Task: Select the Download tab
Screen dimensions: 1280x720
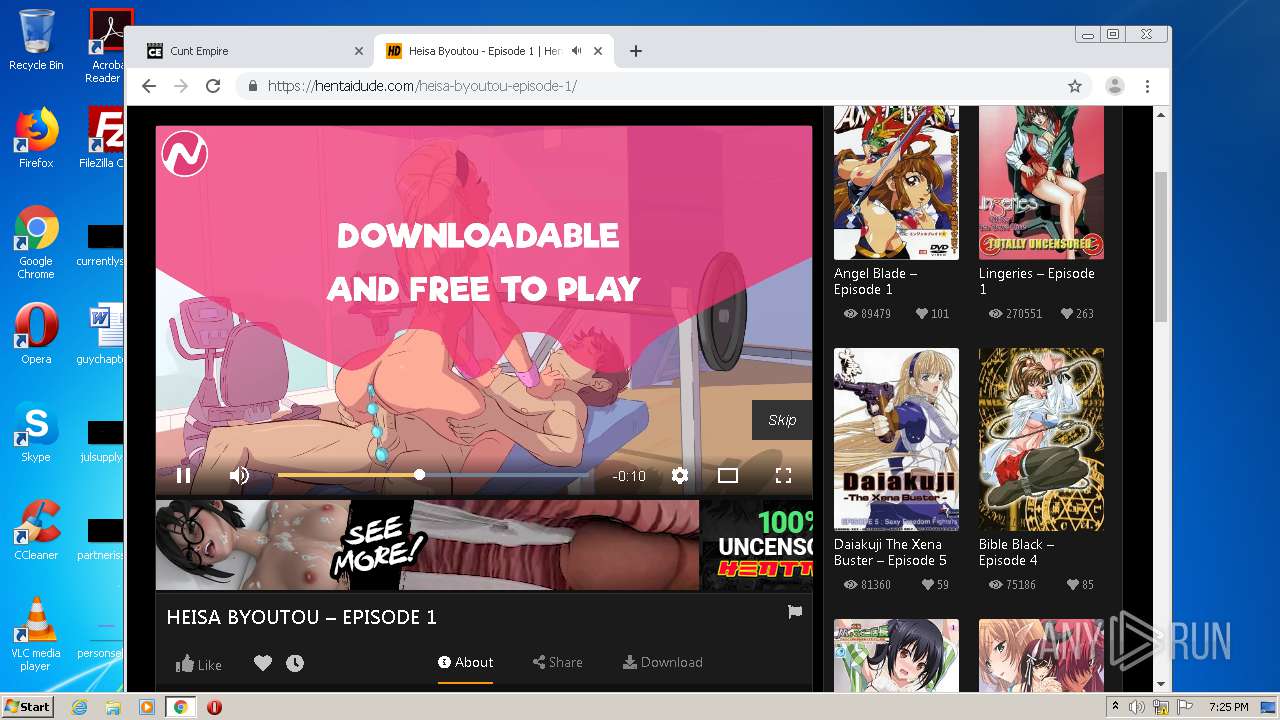Action: click(663, 662)
